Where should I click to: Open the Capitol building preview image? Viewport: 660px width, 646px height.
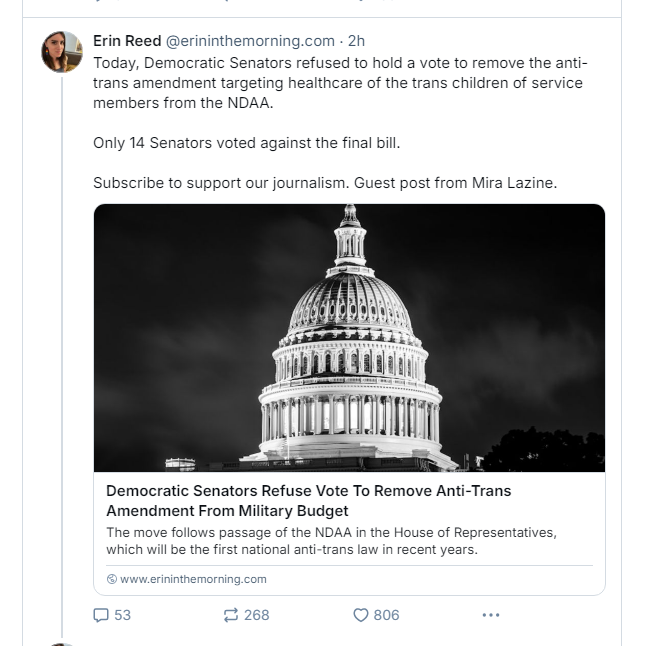pyautogui.click(x=349, y=337)
